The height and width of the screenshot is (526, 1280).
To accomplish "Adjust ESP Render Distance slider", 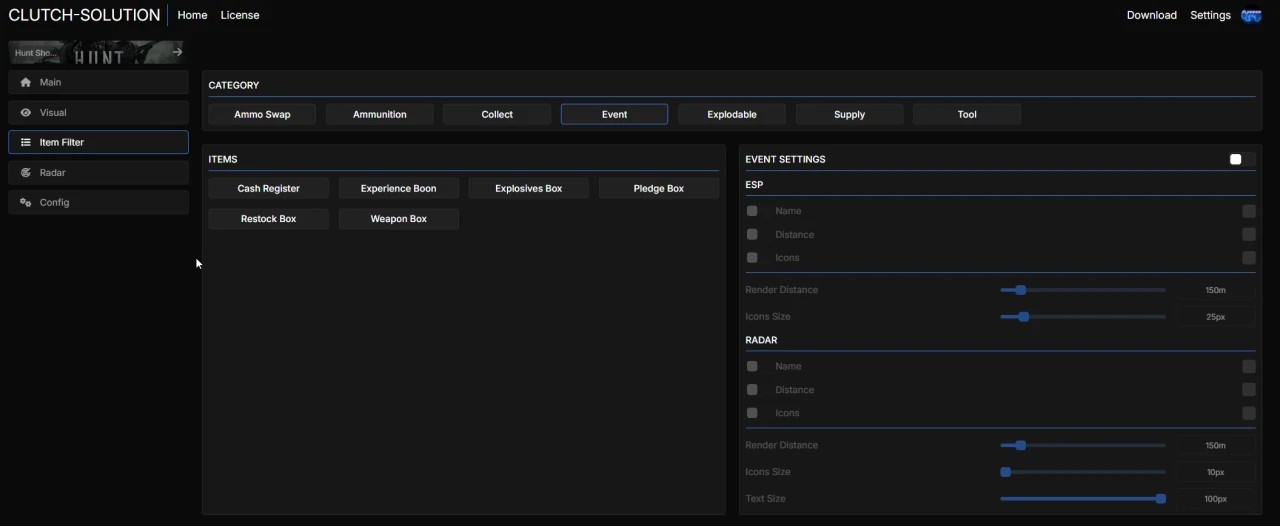I will [x=1083, y=290].
